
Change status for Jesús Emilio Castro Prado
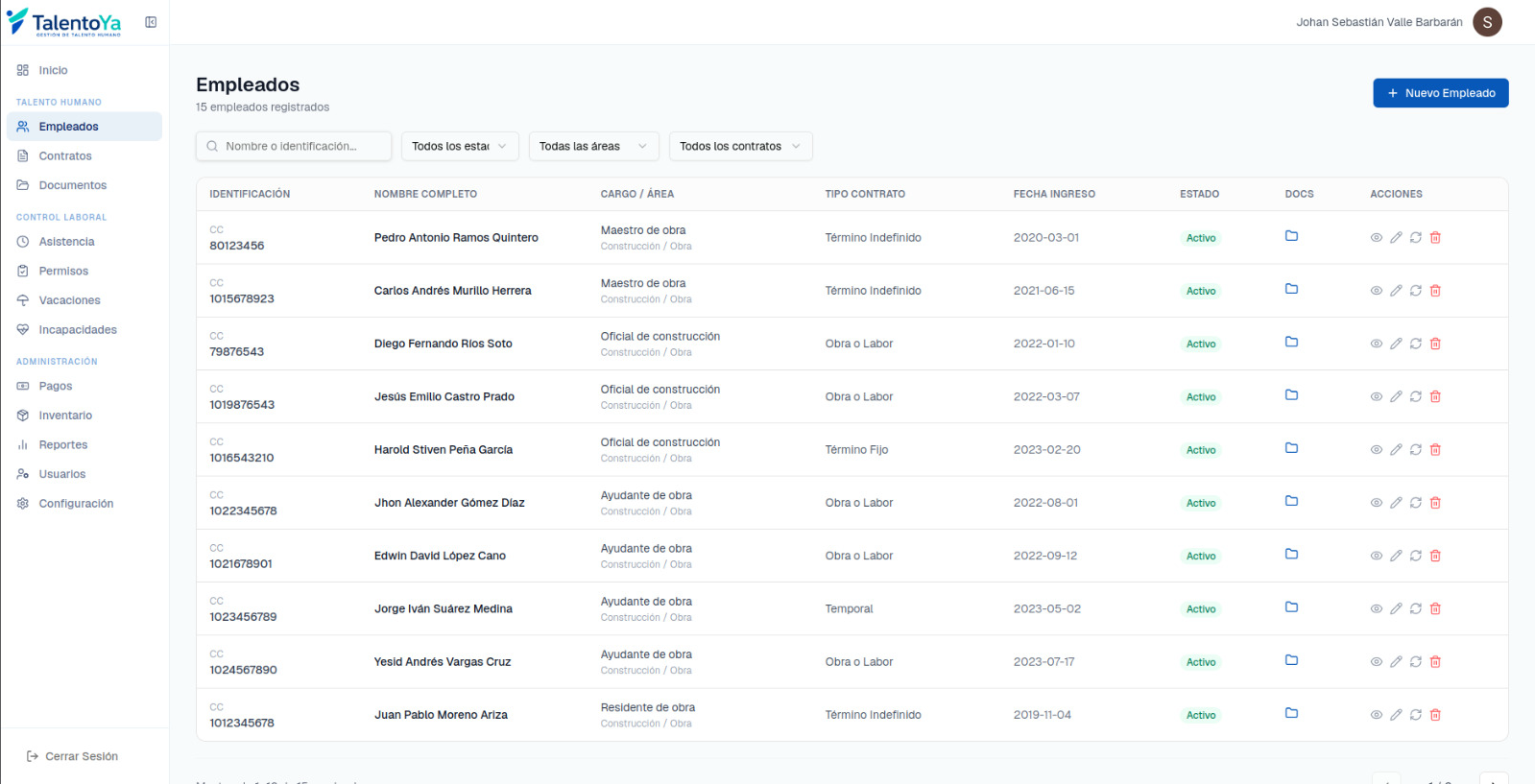1415,396
